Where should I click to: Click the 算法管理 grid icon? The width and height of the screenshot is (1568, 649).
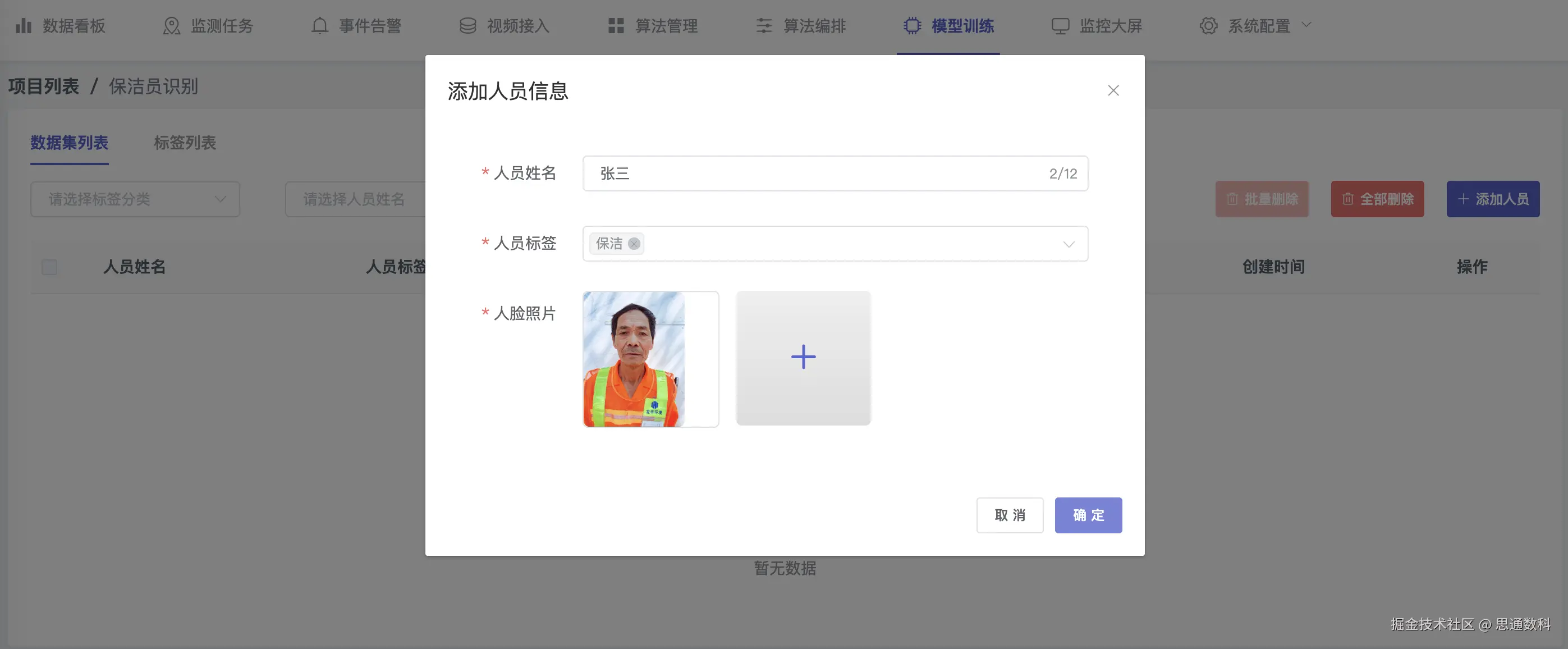(616, 26)
